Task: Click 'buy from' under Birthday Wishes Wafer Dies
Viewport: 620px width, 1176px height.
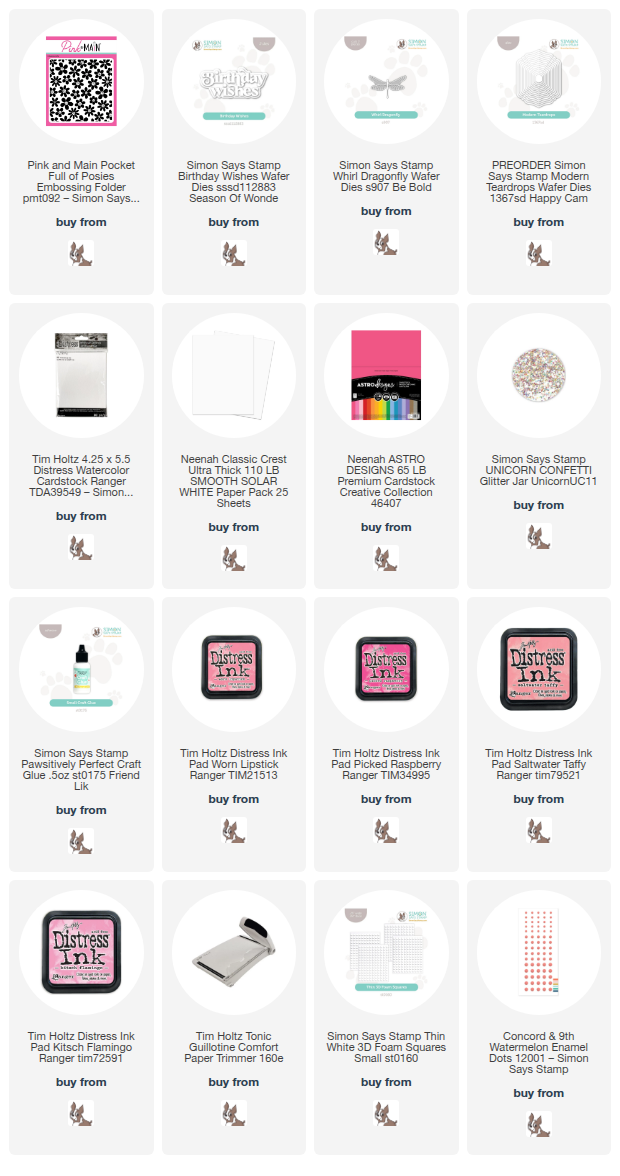Action: [234, 222]
